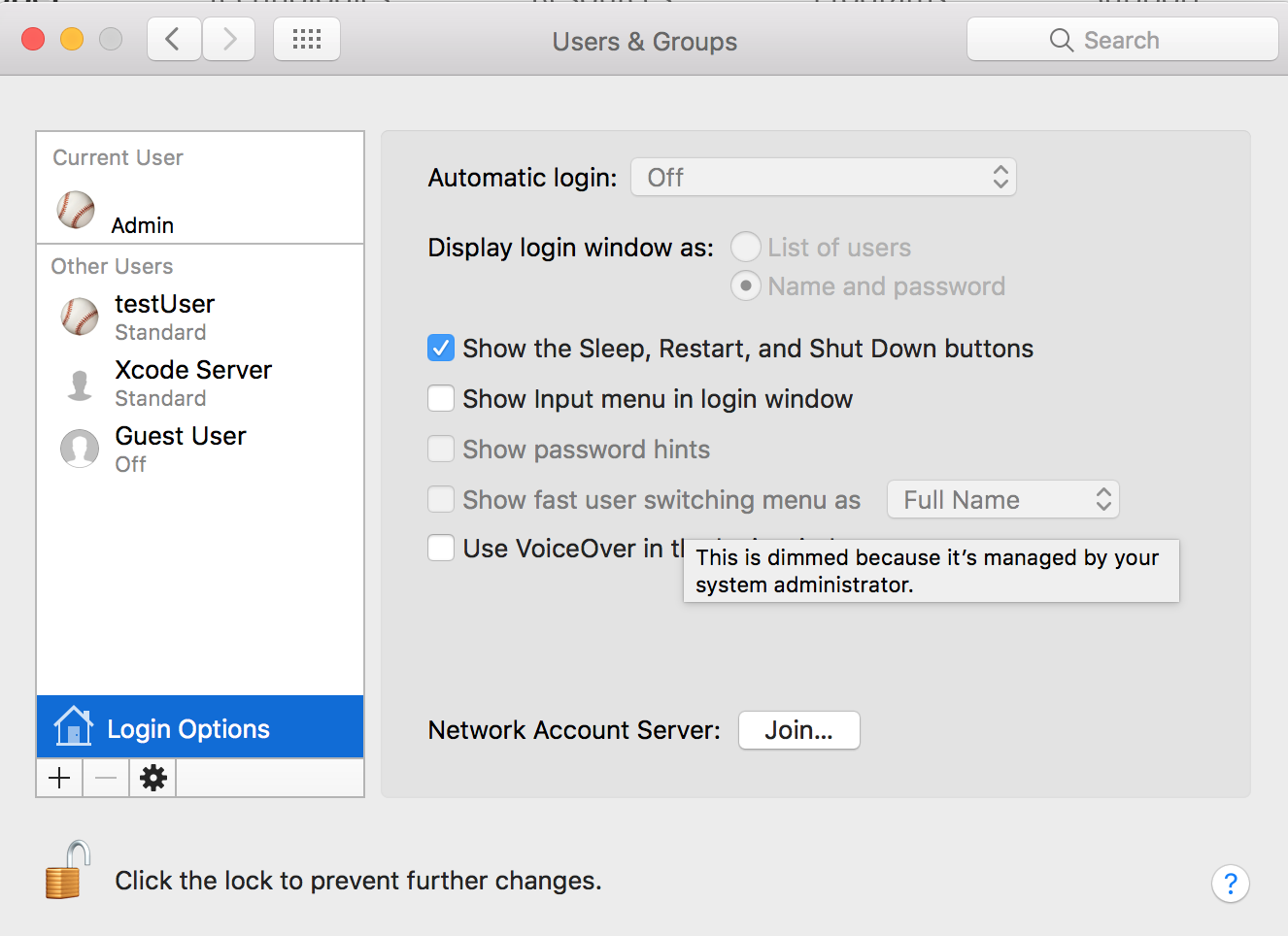Screen dimensions: 1288x936
Task: Open the Automatic login dropdown
Action: point(823,178)
